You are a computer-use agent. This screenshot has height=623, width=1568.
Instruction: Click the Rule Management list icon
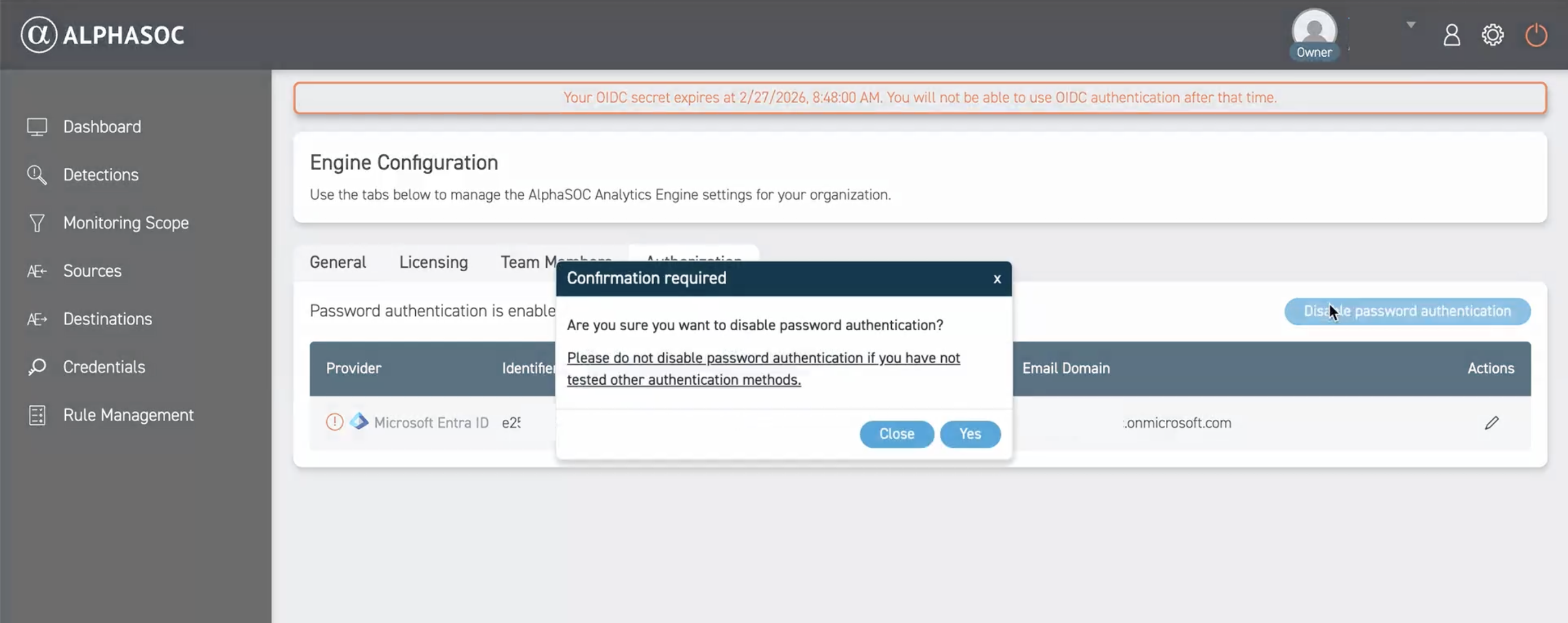pyautogui.click(x=36, y=415)
